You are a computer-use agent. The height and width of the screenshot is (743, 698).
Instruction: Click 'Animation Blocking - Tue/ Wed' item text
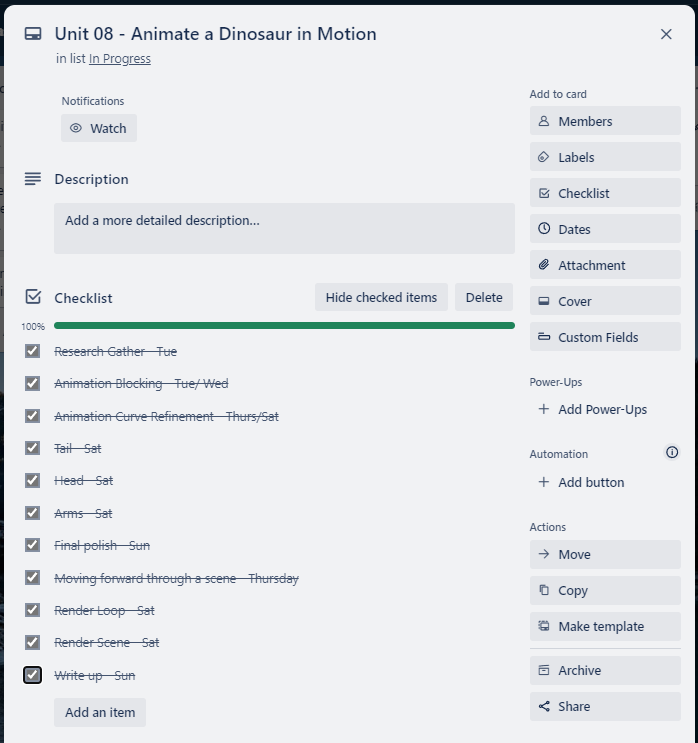pos(141,383)
